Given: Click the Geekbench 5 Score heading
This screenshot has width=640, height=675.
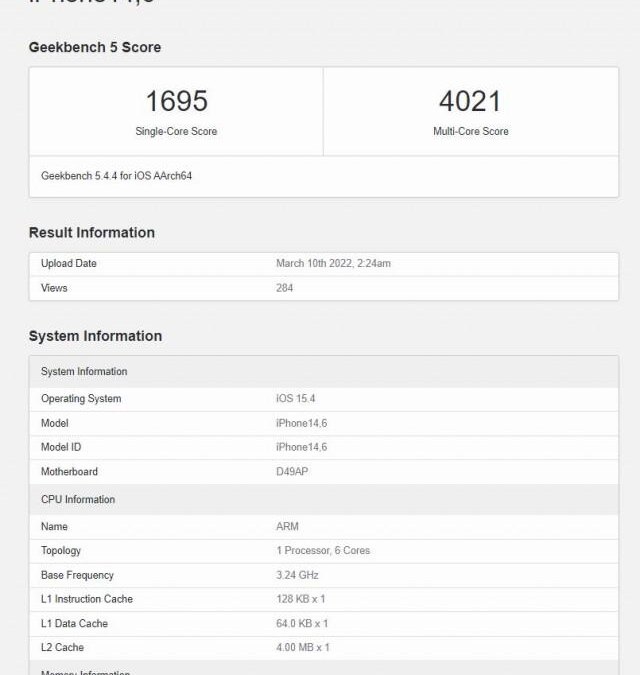Looking at the screenshot, I should 95,47.
